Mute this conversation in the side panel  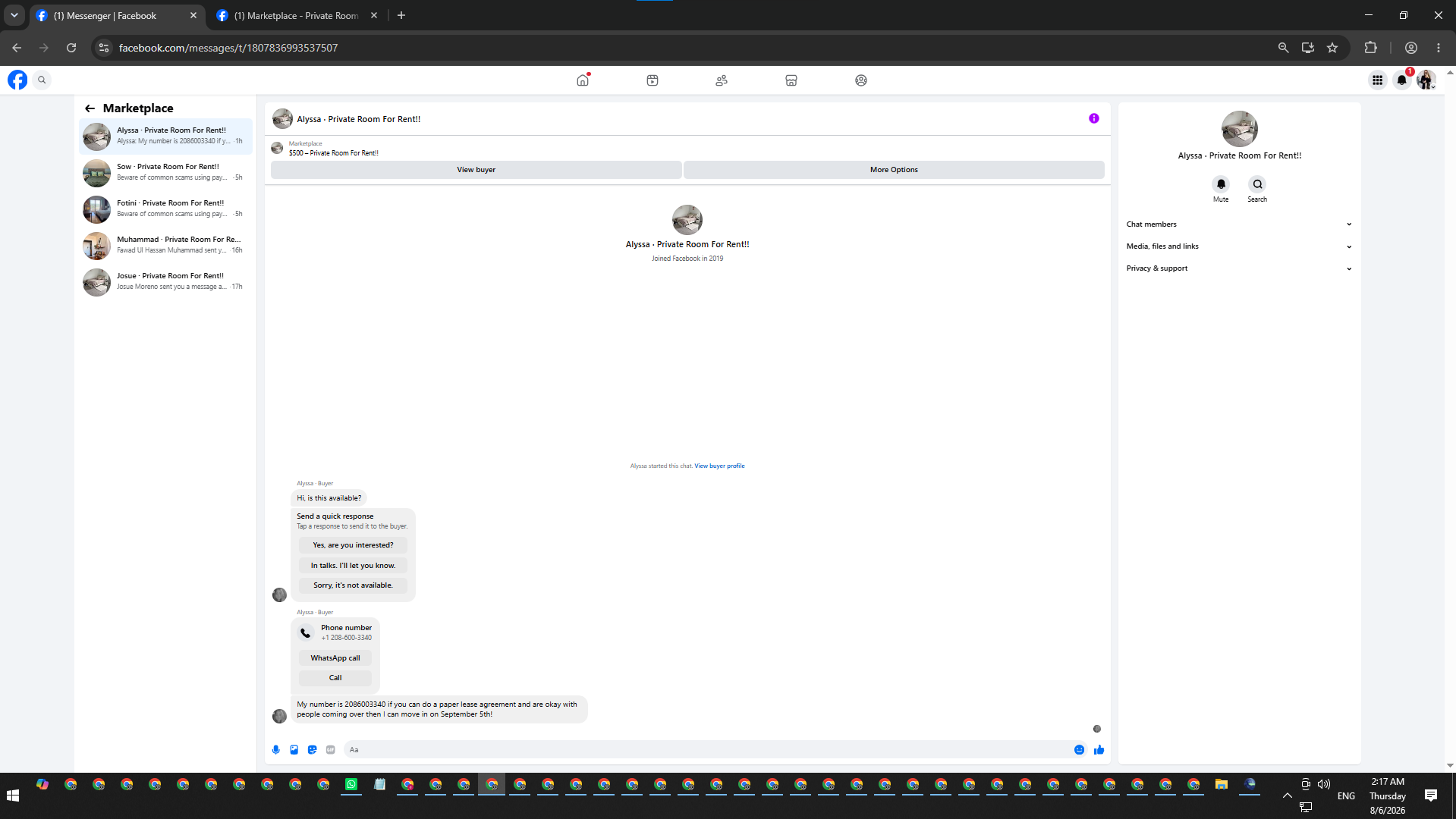point(1221,184)
